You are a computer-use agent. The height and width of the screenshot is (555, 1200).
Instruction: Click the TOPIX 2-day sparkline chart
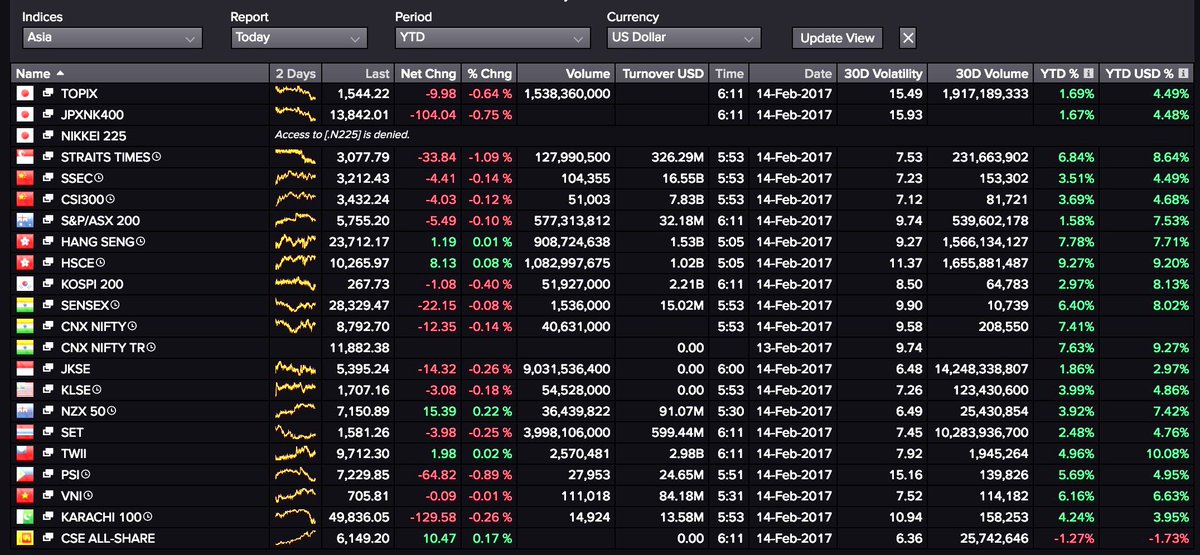coord(297,93)
